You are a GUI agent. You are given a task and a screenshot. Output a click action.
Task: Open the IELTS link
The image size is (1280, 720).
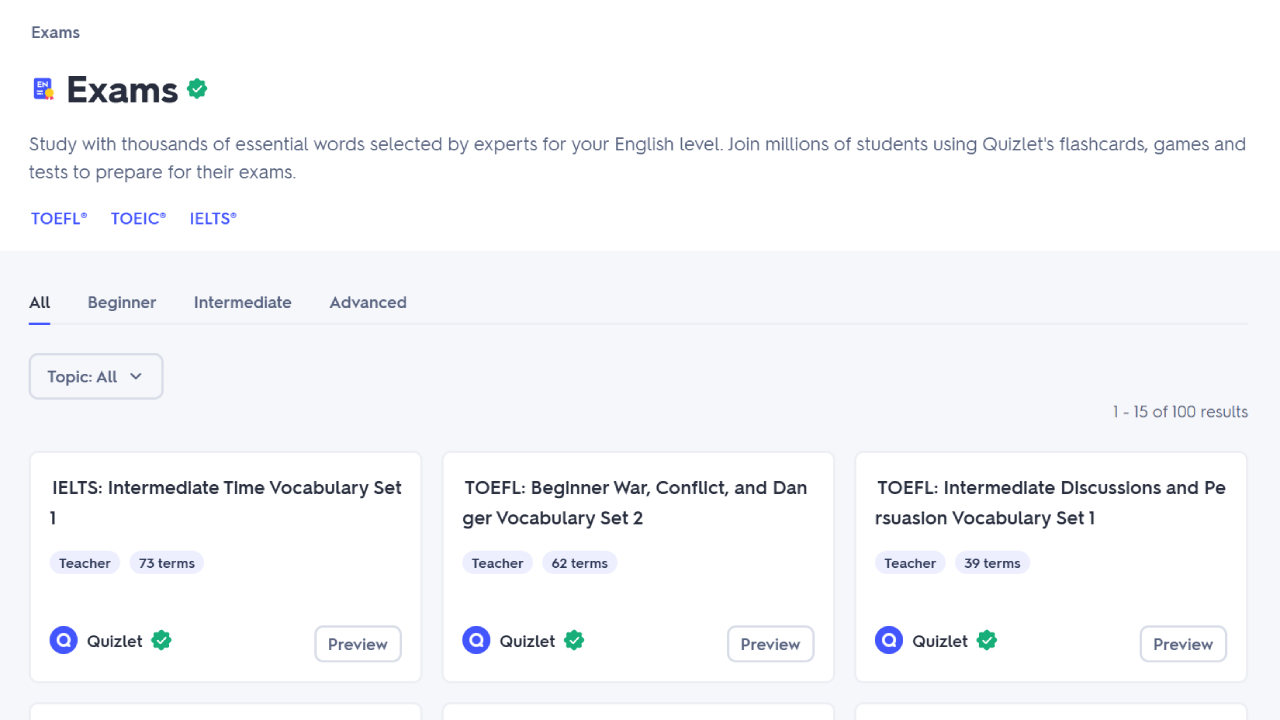point(213,218)
